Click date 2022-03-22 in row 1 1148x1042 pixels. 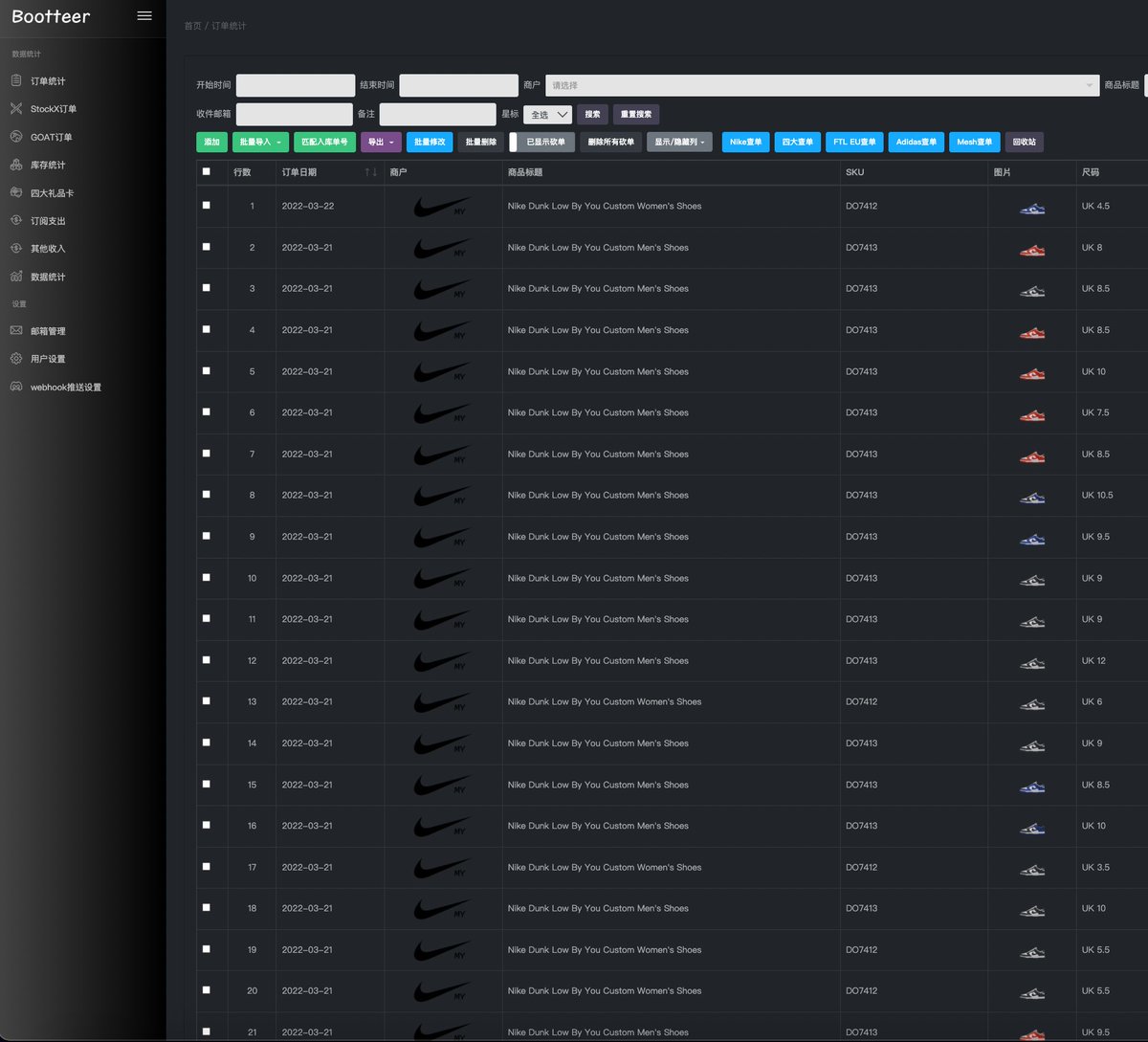307,206
